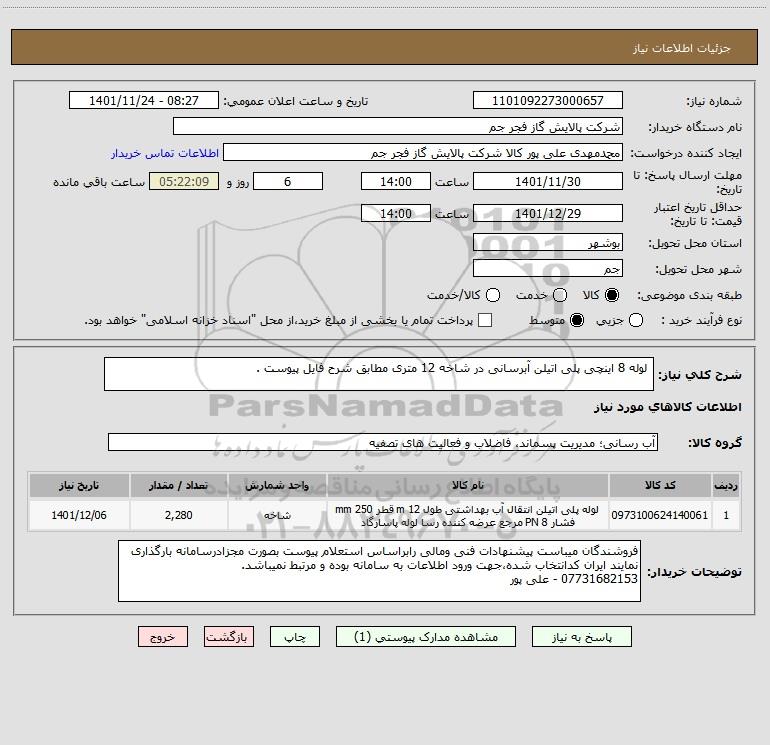
Task: Click the price validity time field 14:00
Action: (x=396, y=213)
